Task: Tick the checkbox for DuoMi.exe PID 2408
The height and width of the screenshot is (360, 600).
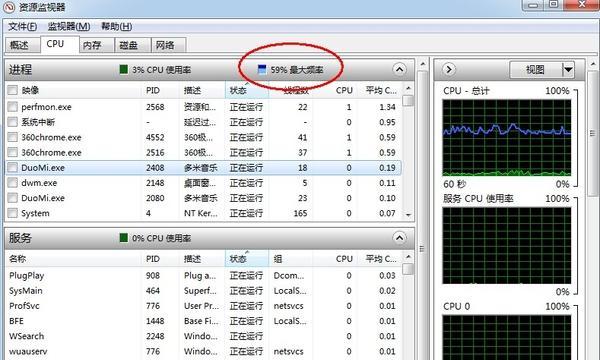Action: coord(13,168)
